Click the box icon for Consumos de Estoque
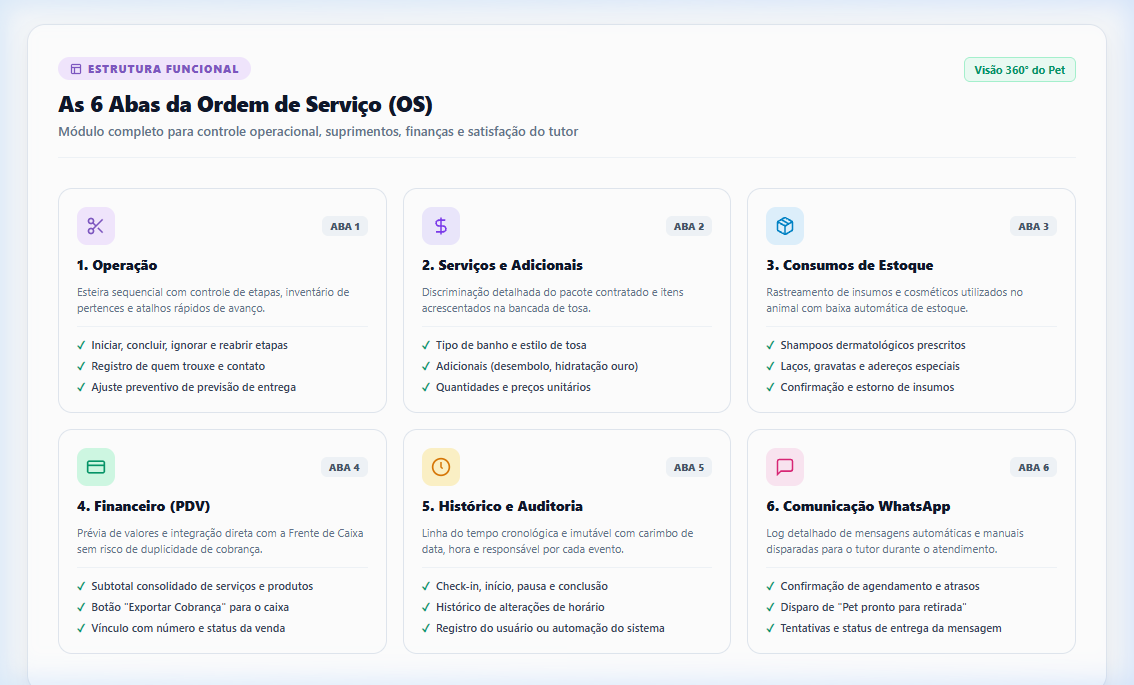Viewport: 1134px width, 685px height. tap(785, 226)
